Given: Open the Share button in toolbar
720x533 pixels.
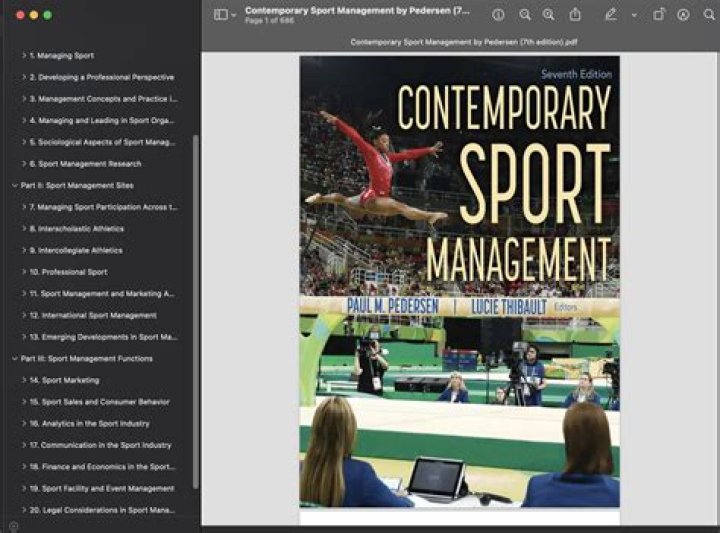Looking at the screenshot, I should (x=575, y=15).
